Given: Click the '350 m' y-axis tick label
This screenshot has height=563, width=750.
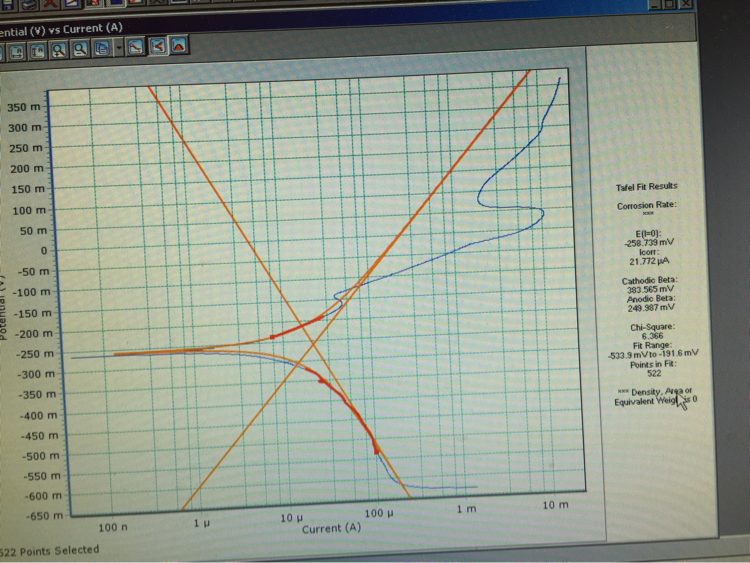Looking at the screenshot, I should click(23, 107).
